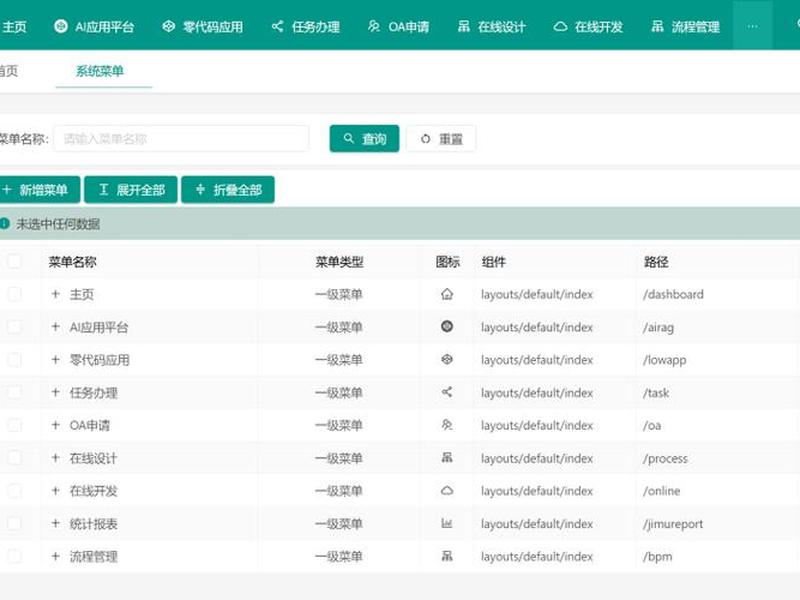Viewport: 800px width, 600px height.
Task: Click the cloud icon in 在线开发 row
Action: tap(447, 490)
